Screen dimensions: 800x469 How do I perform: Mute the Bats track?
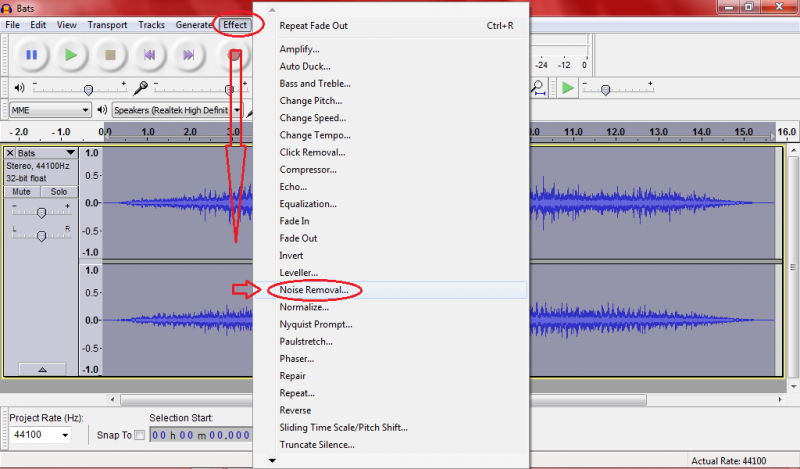pyautogui.click(x=21, y=191)
